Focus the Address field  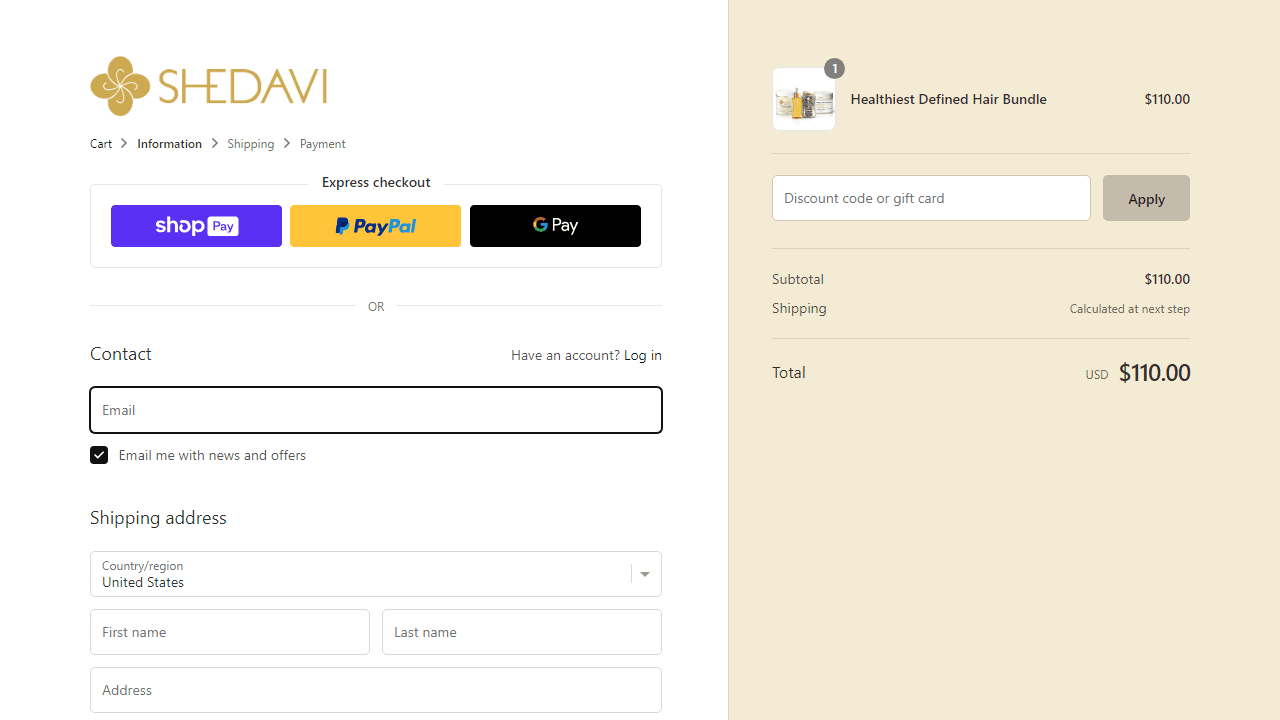coord(376,690)
